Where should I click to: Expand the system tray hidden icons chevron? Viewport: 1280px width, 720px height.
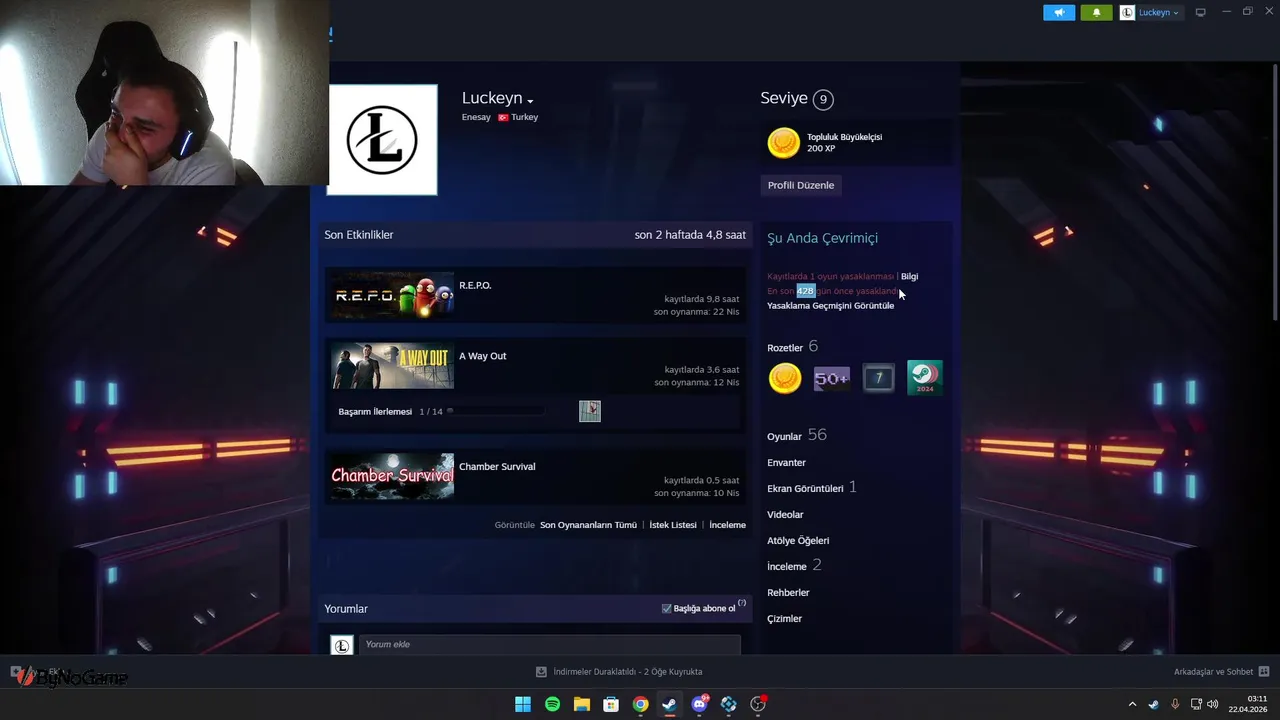[1132, 704]
